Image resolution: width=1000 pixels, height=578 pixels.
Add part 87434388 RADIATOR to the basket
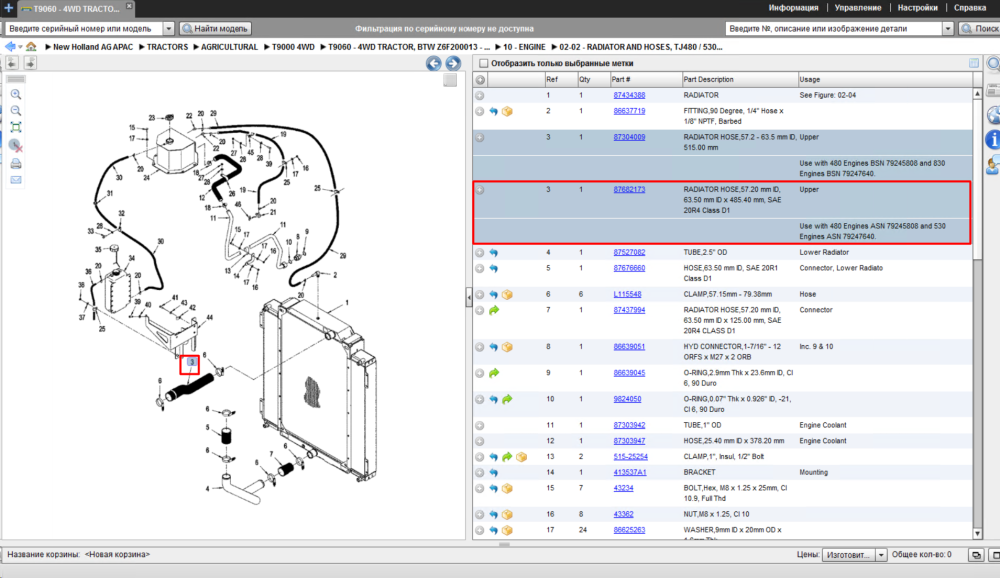coord(480,95)
